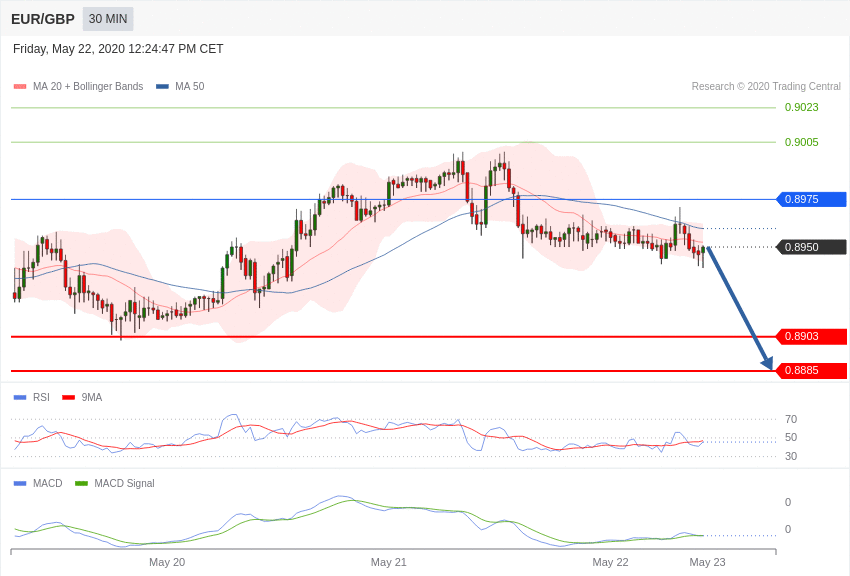Click the MA 20 + Bollinger Bands legend swatch
The width and height of the screenshot is (850, 576).
[x=20, y=86]
